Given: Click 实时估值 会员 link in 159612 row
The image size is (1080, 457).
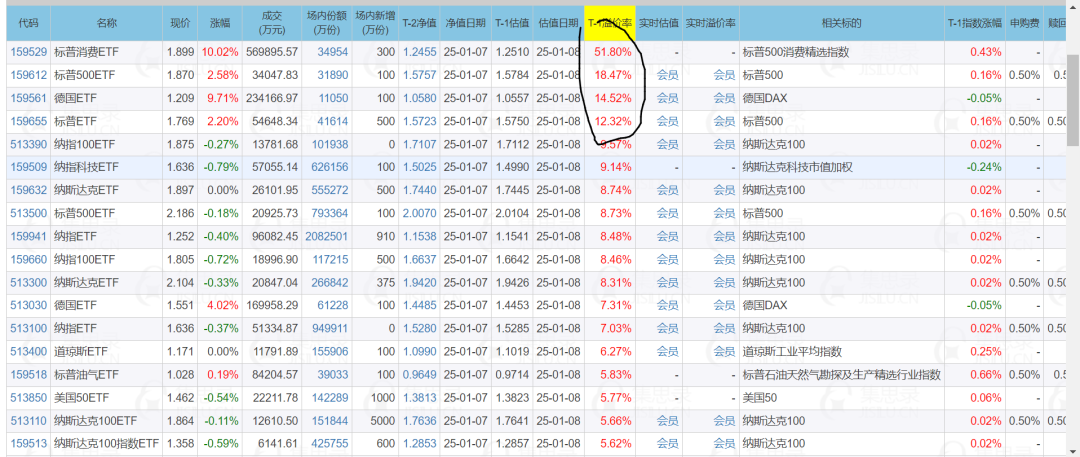Looking at the screenshot, I should [667, 74].
